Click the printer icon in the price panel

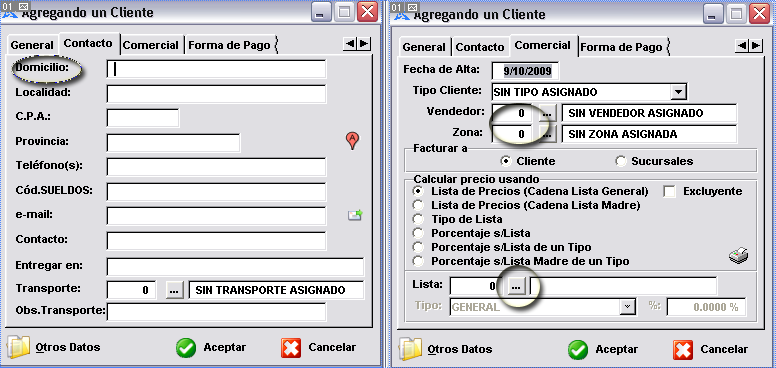pos(738,256)
